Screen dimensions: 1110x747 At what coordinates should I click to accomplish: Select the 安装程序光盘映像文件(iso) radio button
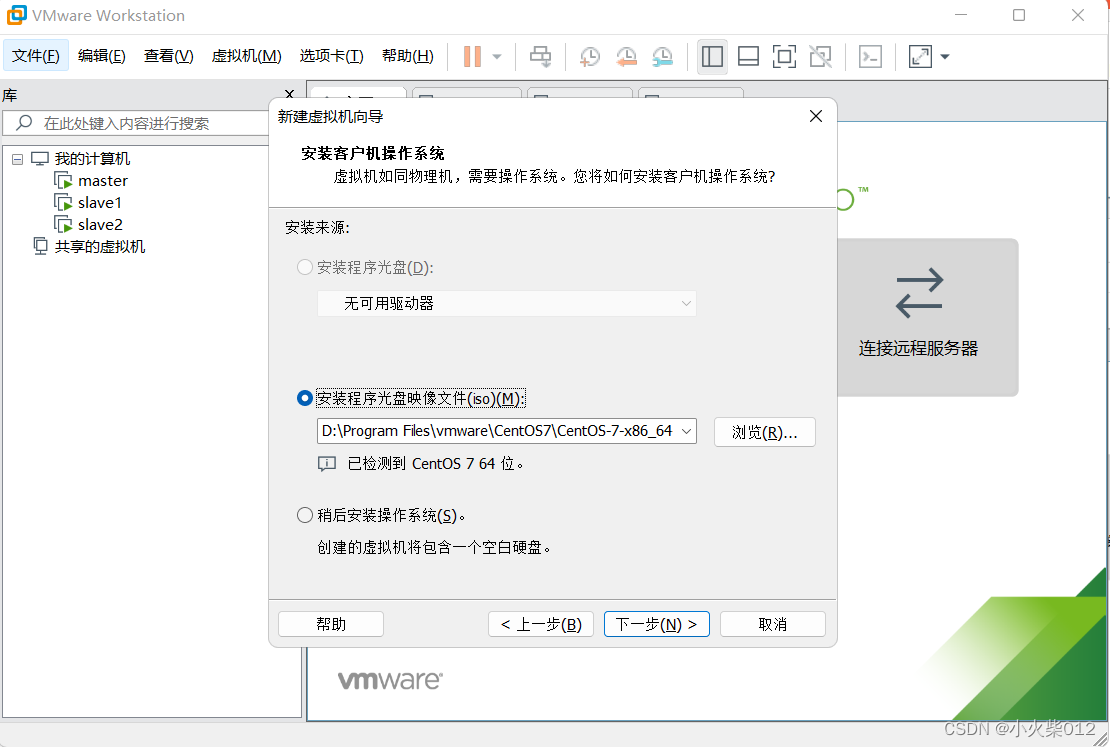point(305,399)
